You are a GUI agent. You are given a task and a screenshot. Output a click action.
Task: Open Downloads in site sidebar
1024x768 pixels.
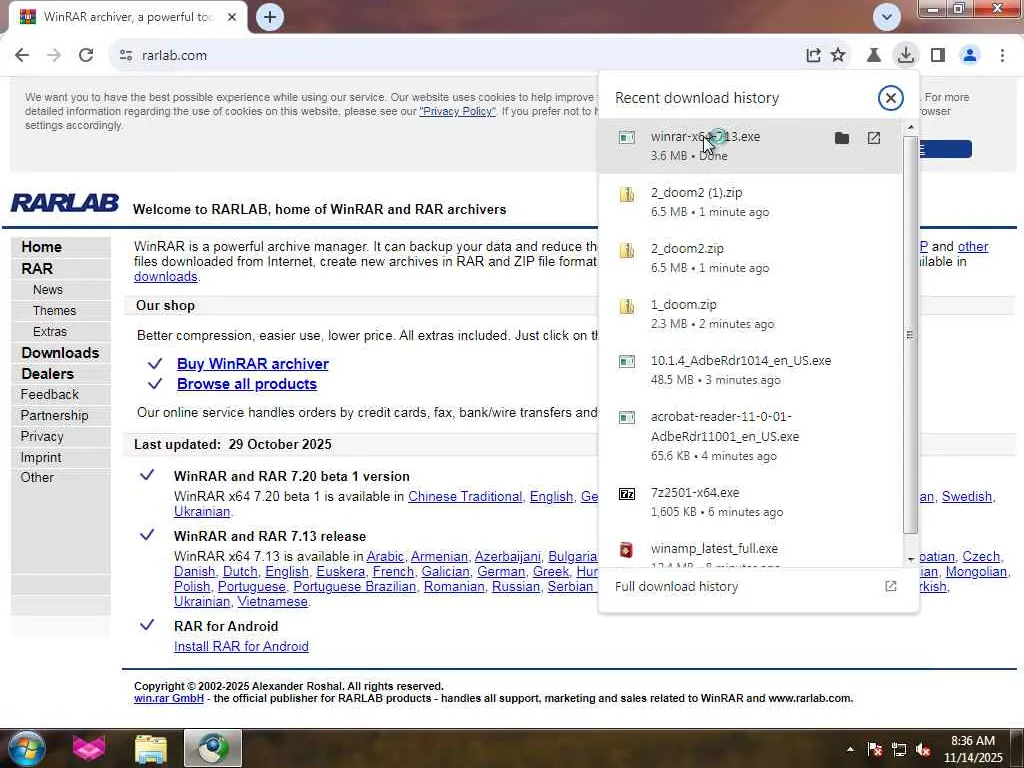point(60,353)
